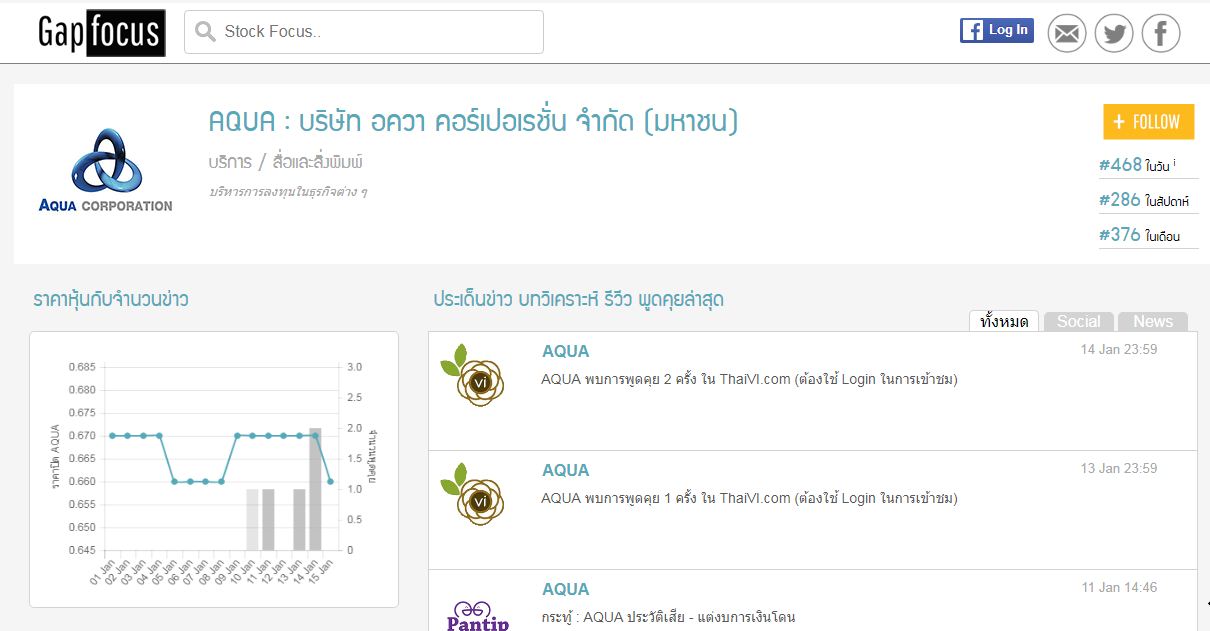Screen dimensions: 1210x631
Task: Open the บริการ / สื่อและสิ่งพิมพ์ category
Action: coord(285,161)
